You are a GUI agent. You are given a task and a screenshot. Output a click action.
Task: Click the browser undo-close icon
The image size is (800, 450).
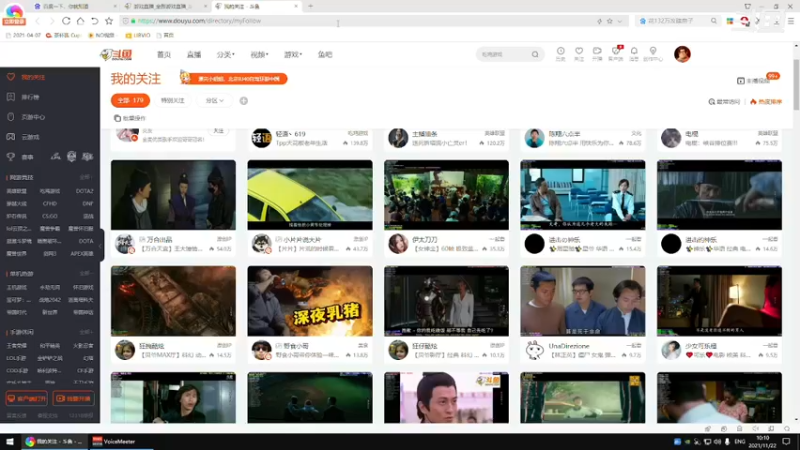click(x=94, y=21)
